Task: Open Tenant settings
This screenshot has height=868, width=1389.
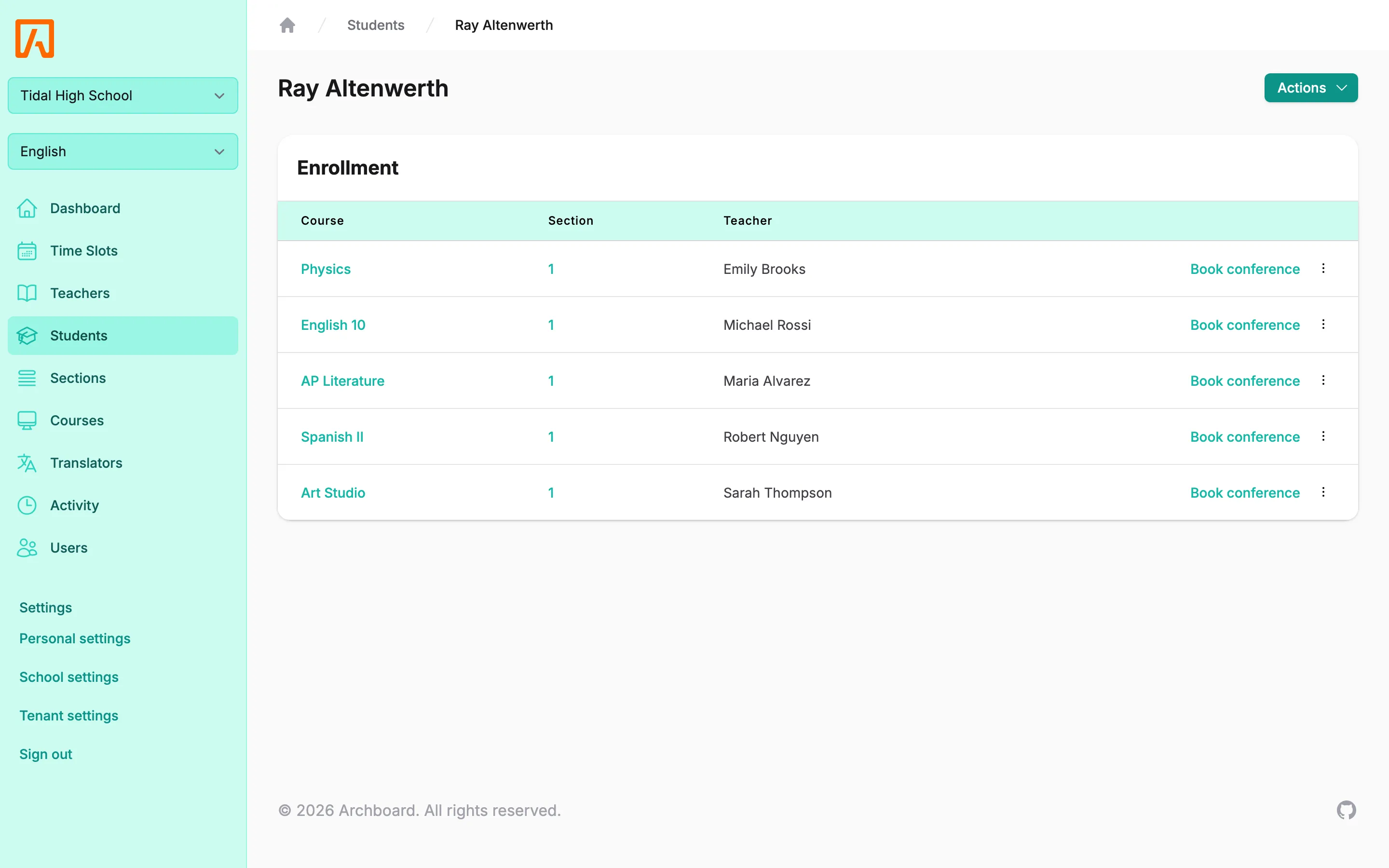Action: coord(69,715)
